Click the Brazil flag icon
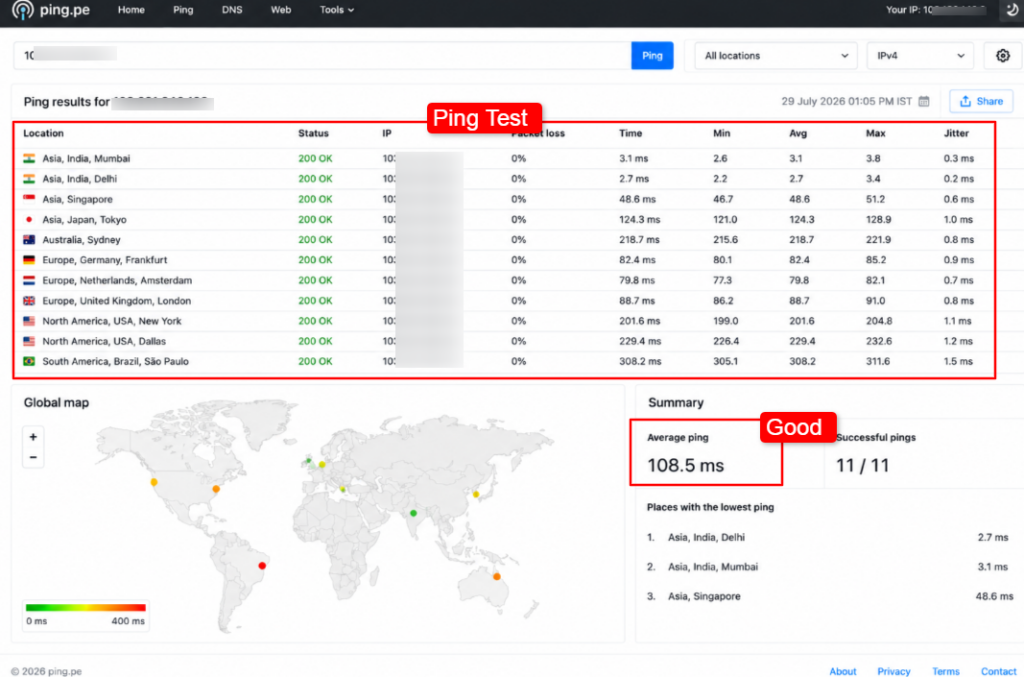Viewport: 1024px width, 677px height. coord(29,361)
